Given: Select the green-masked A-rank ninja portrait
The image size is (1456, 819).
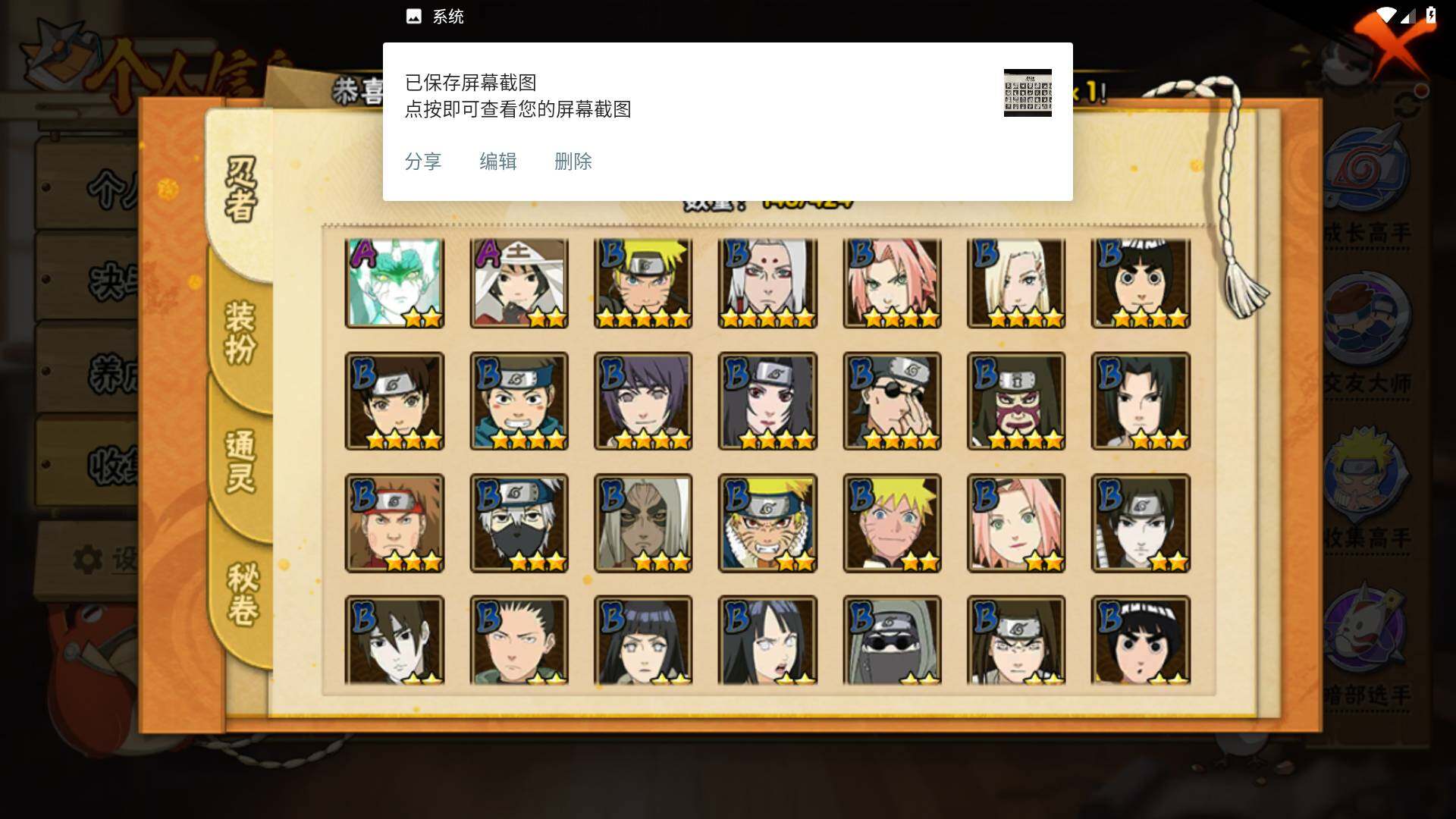Looking at the screenshot, I should (x=394, y=283).
